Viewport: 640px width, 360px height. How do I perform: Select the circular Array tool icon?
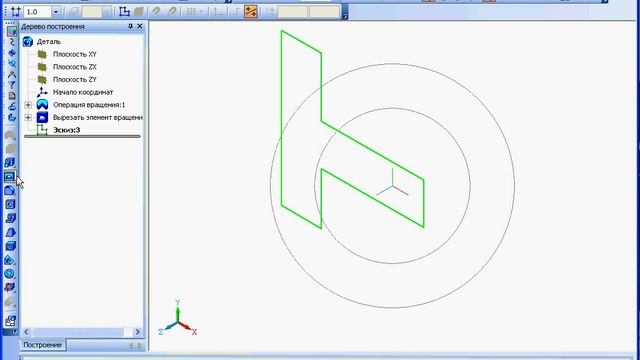coord(10,274)
